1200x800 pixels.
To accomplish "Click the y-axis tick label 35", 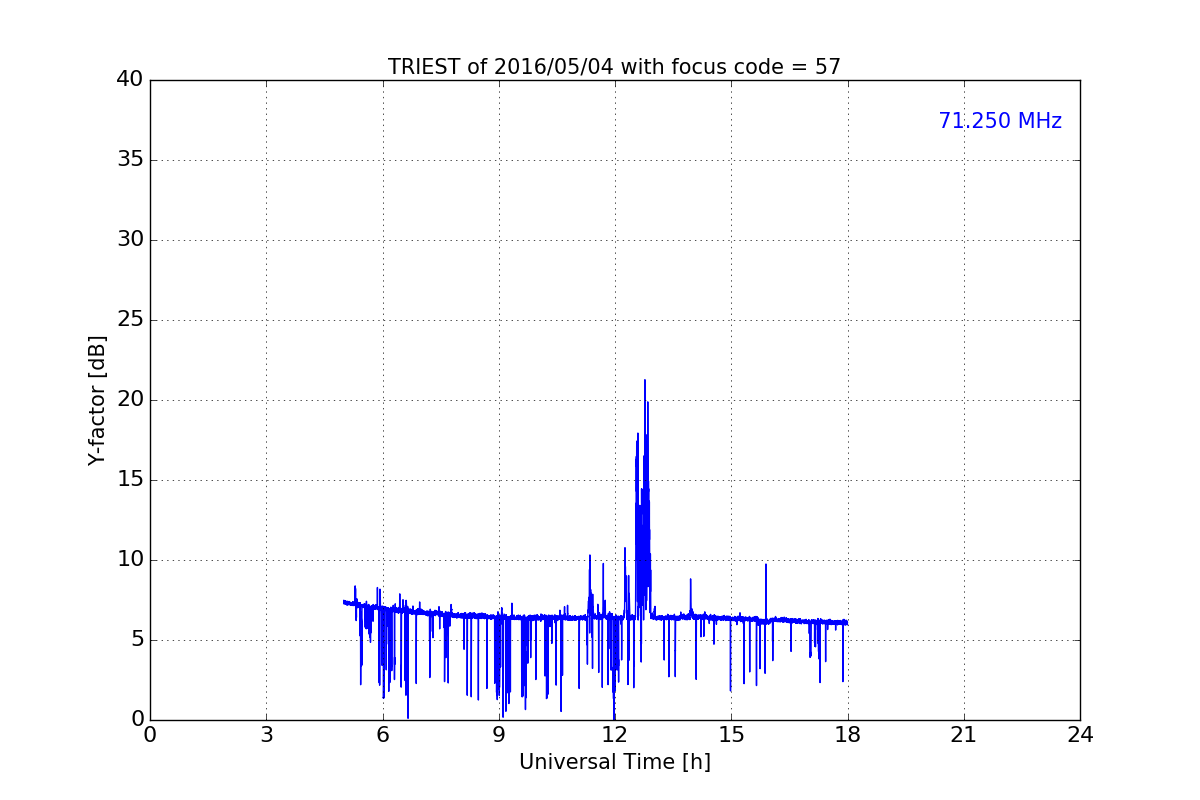I will (130, 160).
